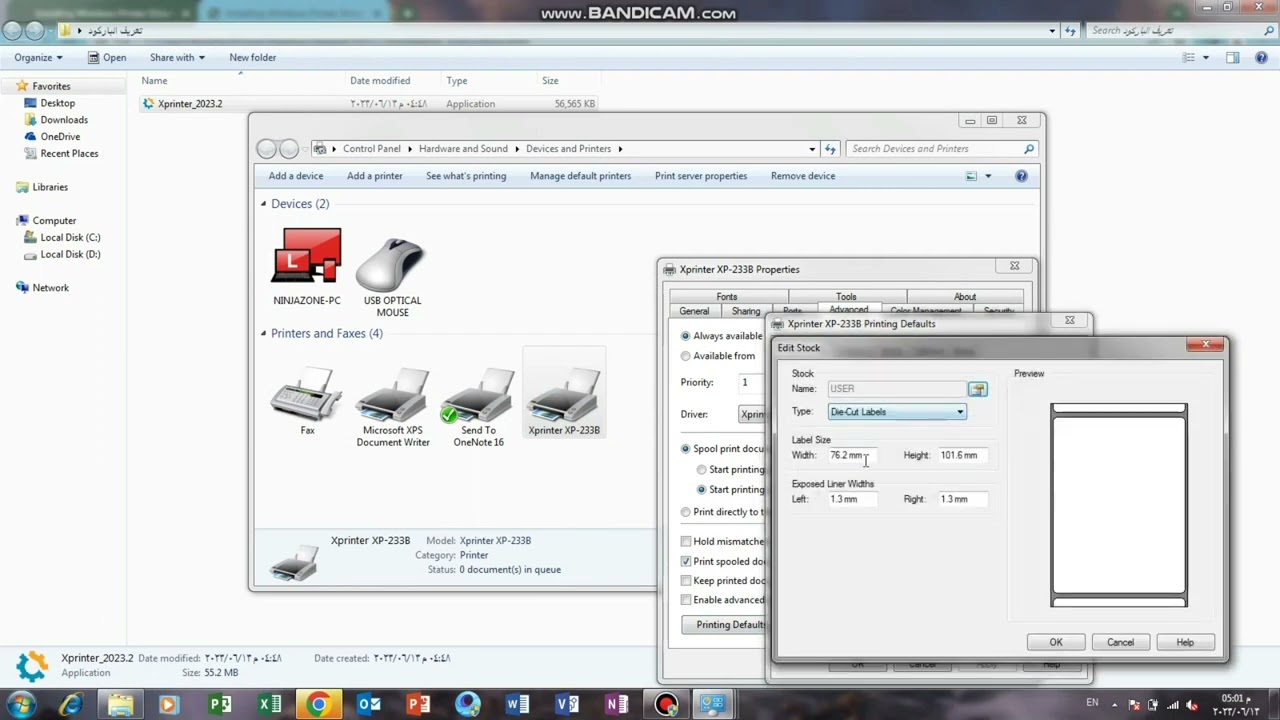
Task: Open Downloads in Favorites sidebar
Action: tap(64, 120)
